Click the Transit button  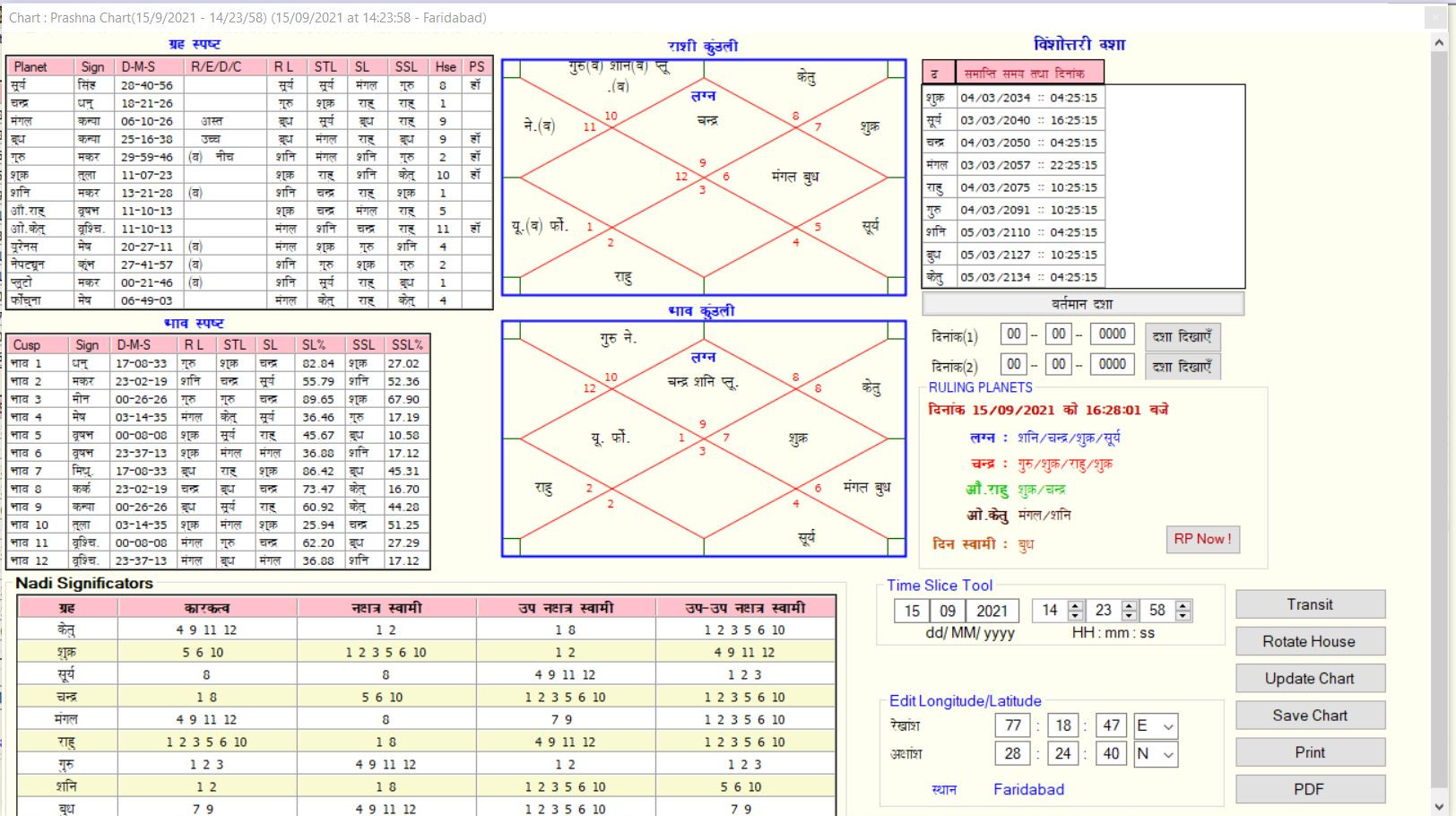(1309, 604)
